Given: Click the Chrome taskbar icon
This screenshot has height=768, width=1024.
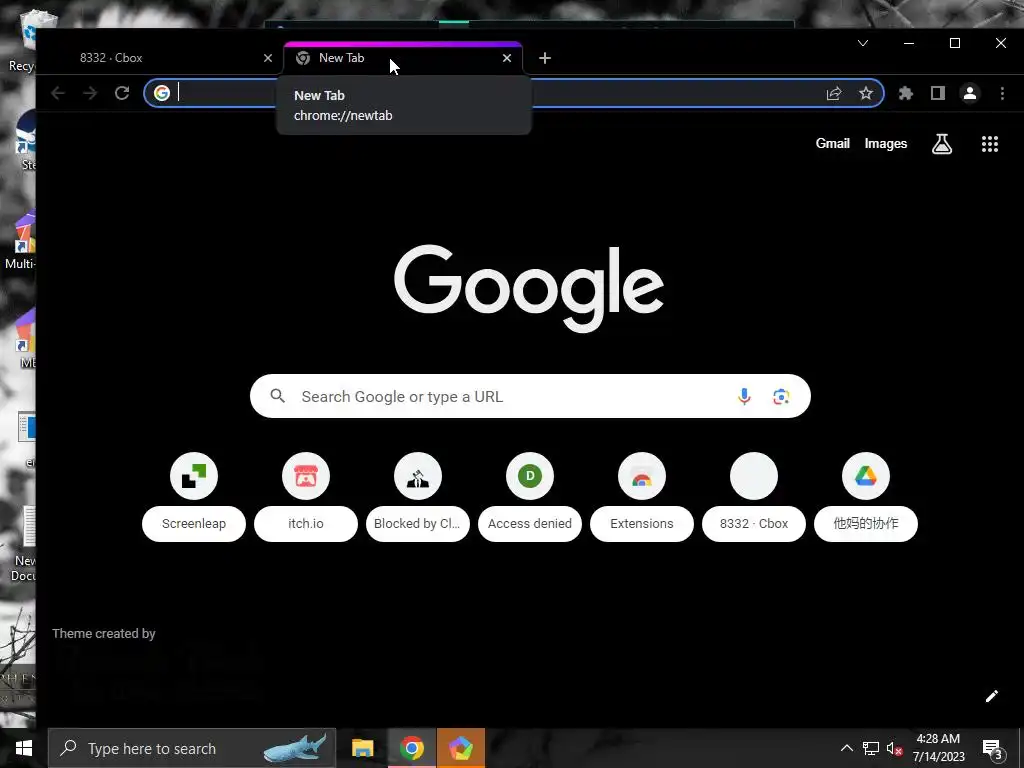Looking at the screenshot, I should (411, 748).
